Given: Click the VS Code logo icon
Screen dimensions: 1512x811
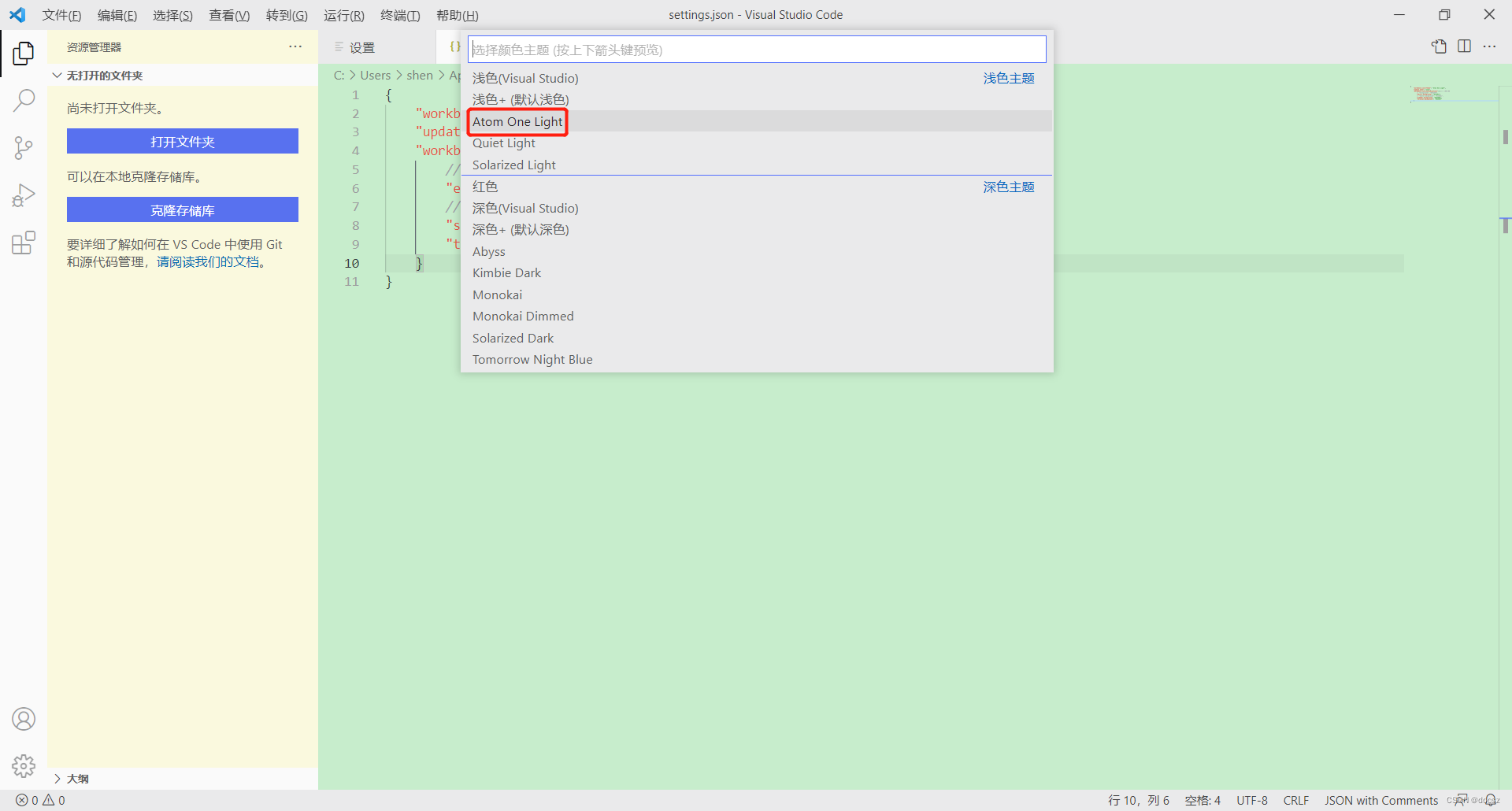Looking at the screenshot, I should click(17, 15).
